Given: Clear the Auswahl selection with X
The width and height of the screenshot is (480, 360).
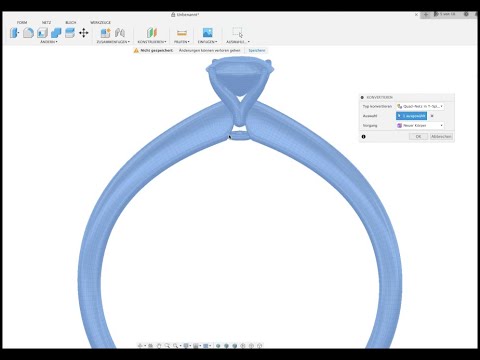Looking at the screenshot, I should coord(432,116).
